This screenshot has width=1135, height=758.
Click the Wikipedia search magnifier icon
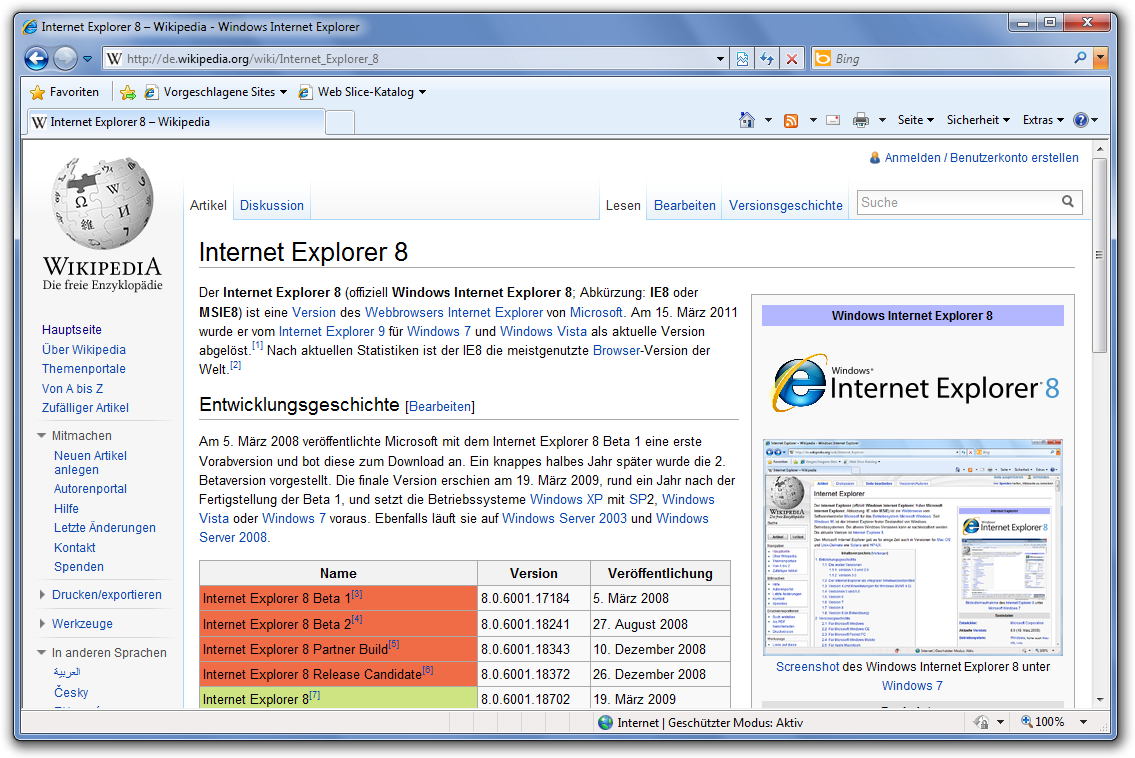(x=1068, y=202)
